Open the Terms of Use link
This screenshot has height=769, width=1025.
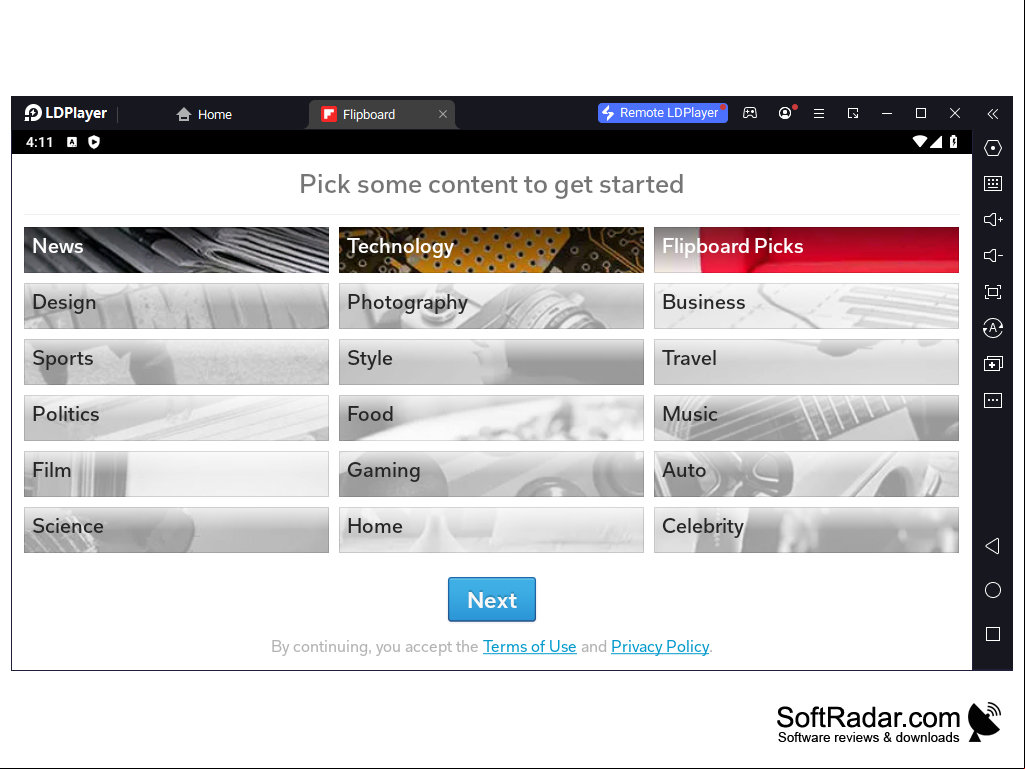[529, 647]
